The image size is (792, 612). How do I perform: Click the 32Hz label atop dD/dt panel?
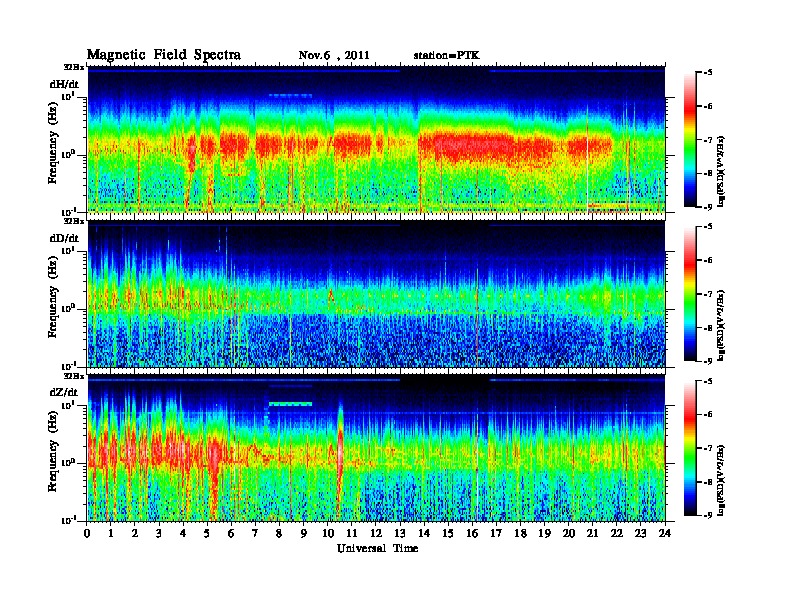[73, 221]
